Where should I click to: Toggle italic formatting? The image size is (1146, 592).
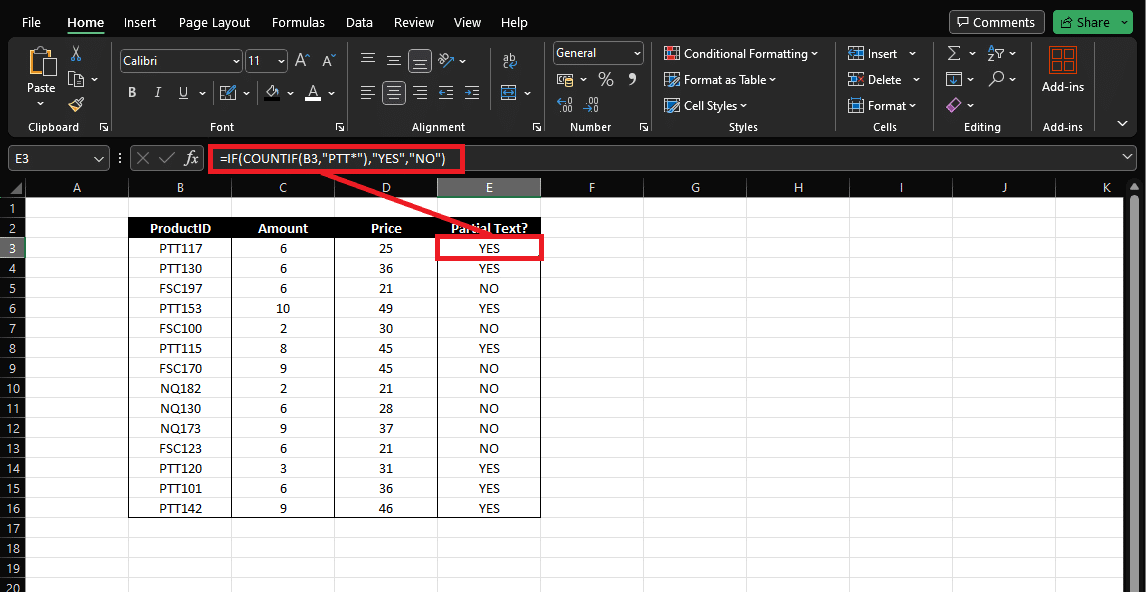[x=156, y=92]
